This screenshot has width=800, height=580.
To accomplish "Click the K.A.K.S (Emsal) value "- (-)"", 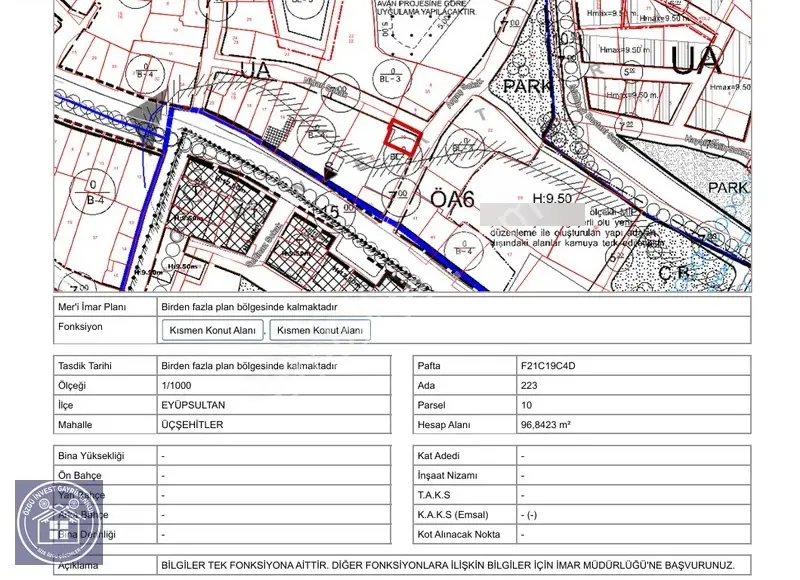I will (x=529, y=515).
